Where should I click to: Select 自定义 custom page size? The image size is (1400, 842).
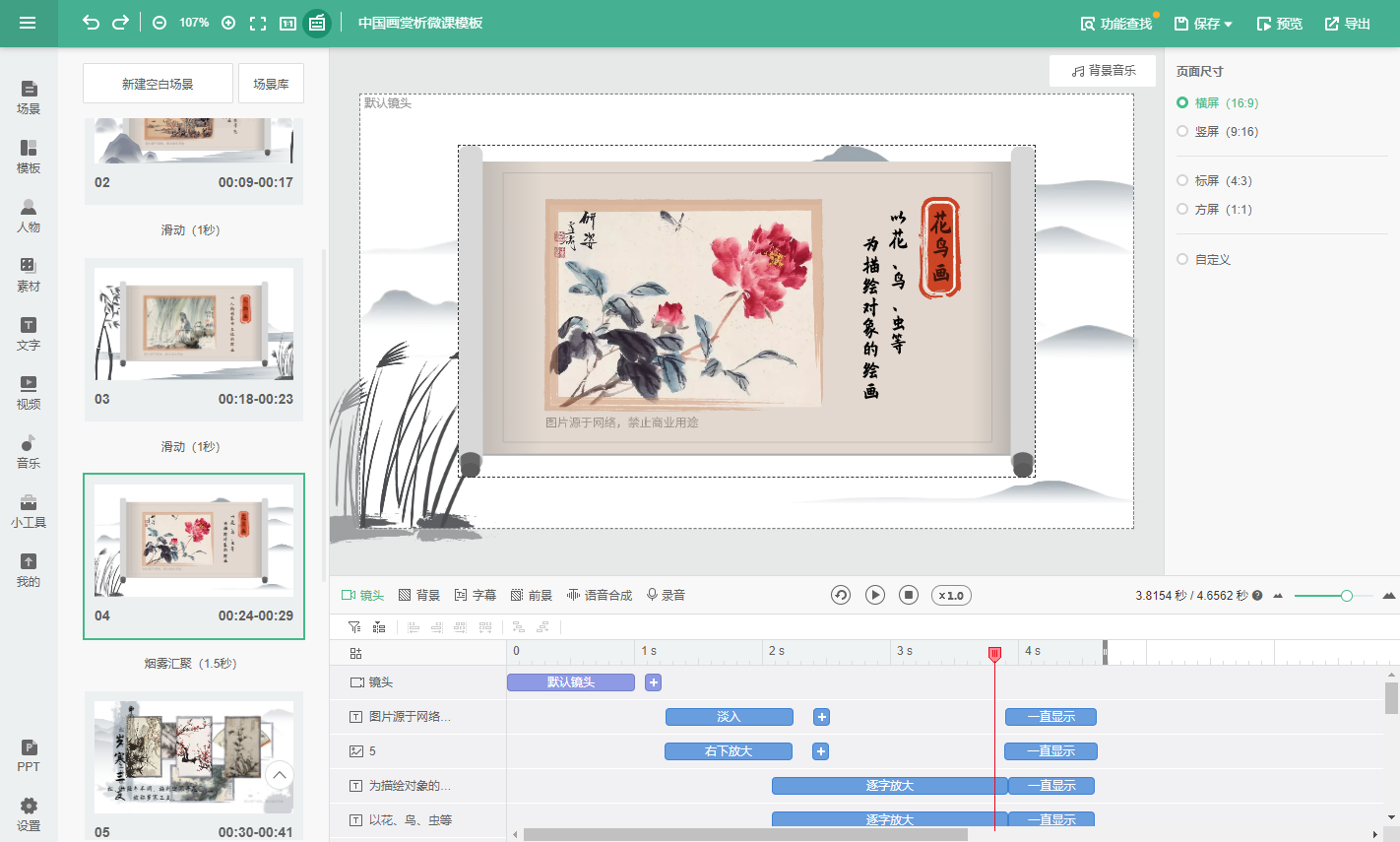pos(1204,259)
